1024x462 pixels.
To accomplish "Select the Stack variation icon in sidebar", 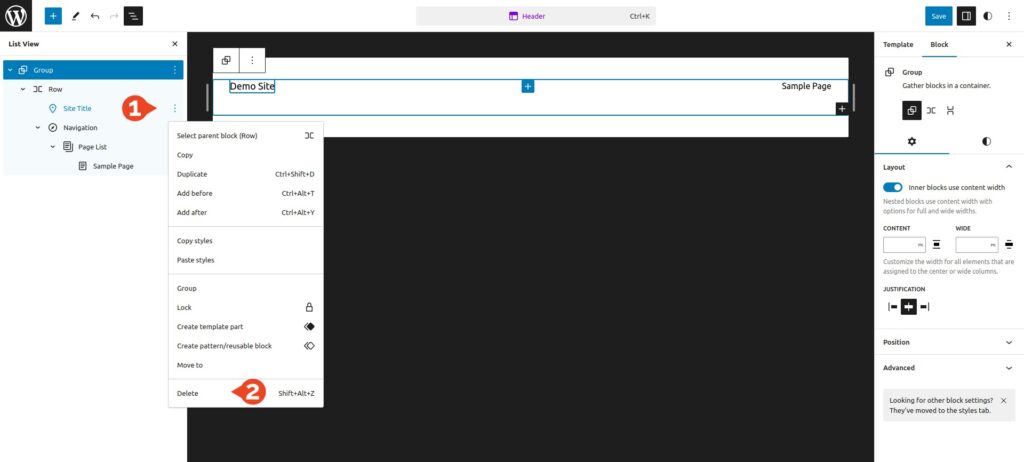I will point(950,111).
